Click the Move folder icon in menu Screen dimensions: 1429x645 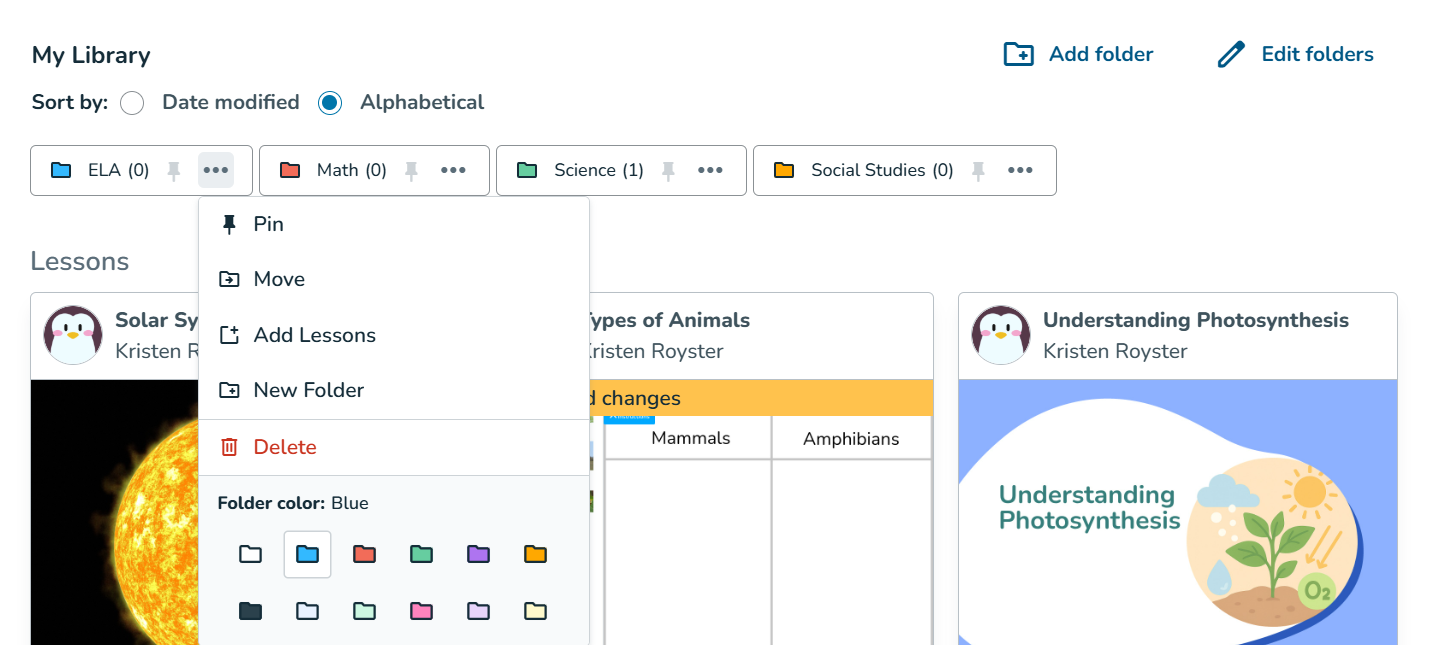pyautogui.click(x=229, y=279)
